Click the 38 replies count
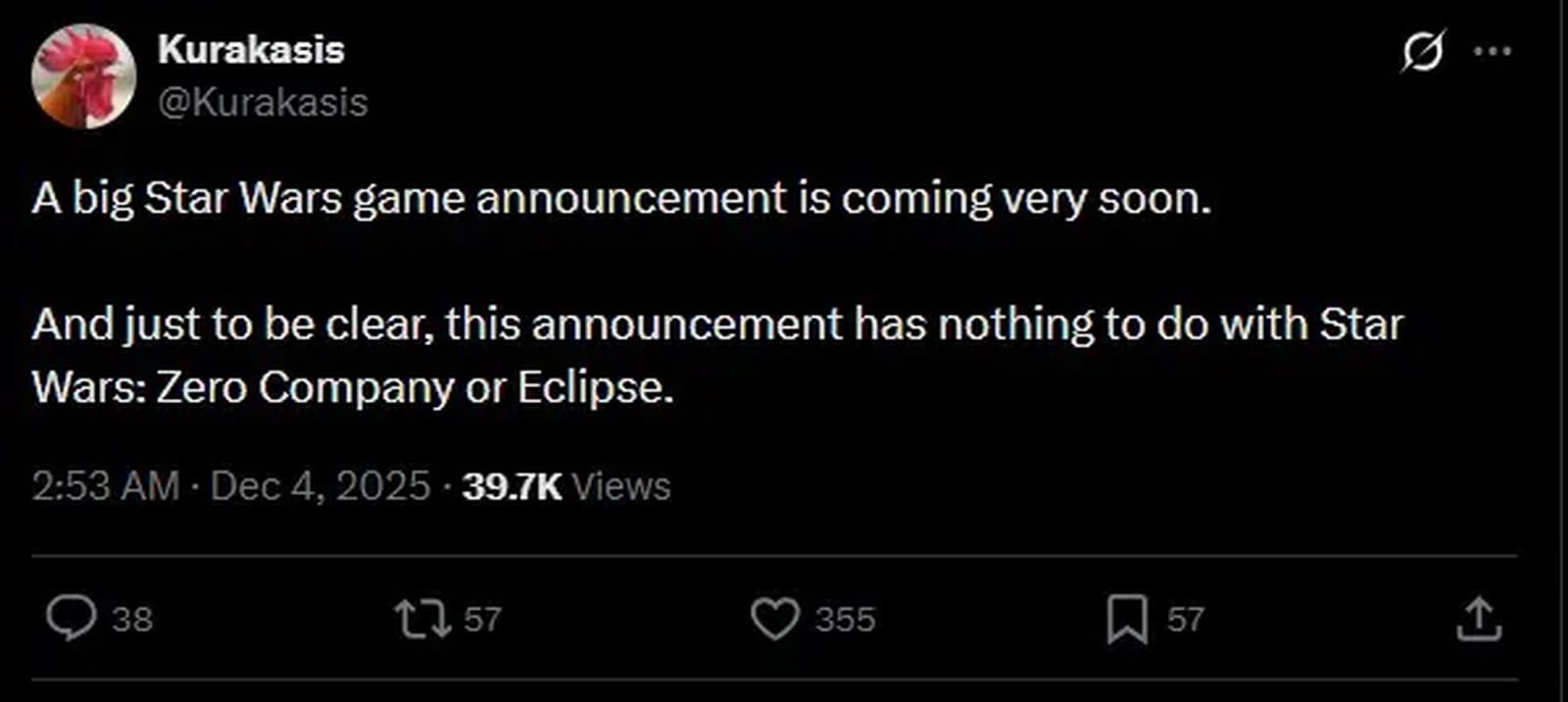This screenshot has height=702, width=1568. (132, 620)
